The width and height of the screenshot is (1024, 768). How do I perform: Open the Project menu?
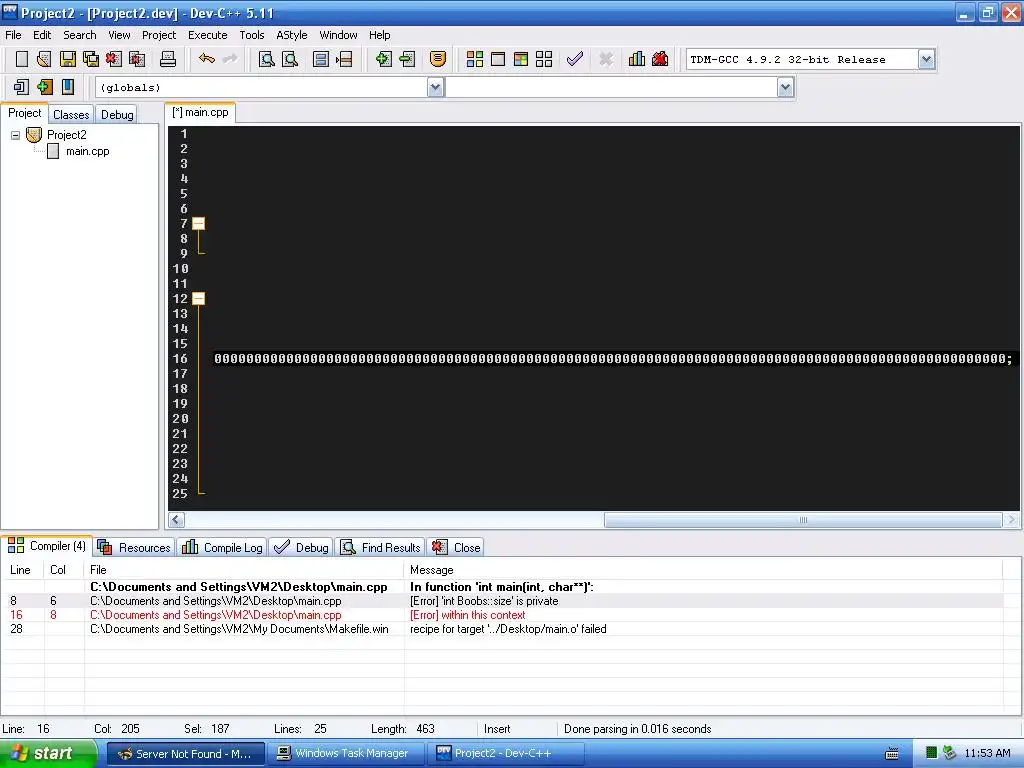point(159,35)
